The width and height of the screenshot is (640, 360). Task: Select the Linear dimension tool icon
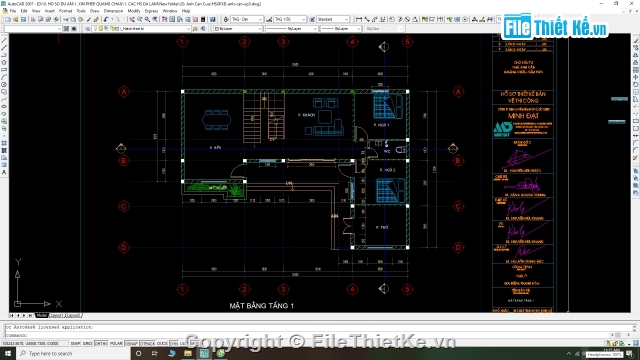[x=359, y=19]
